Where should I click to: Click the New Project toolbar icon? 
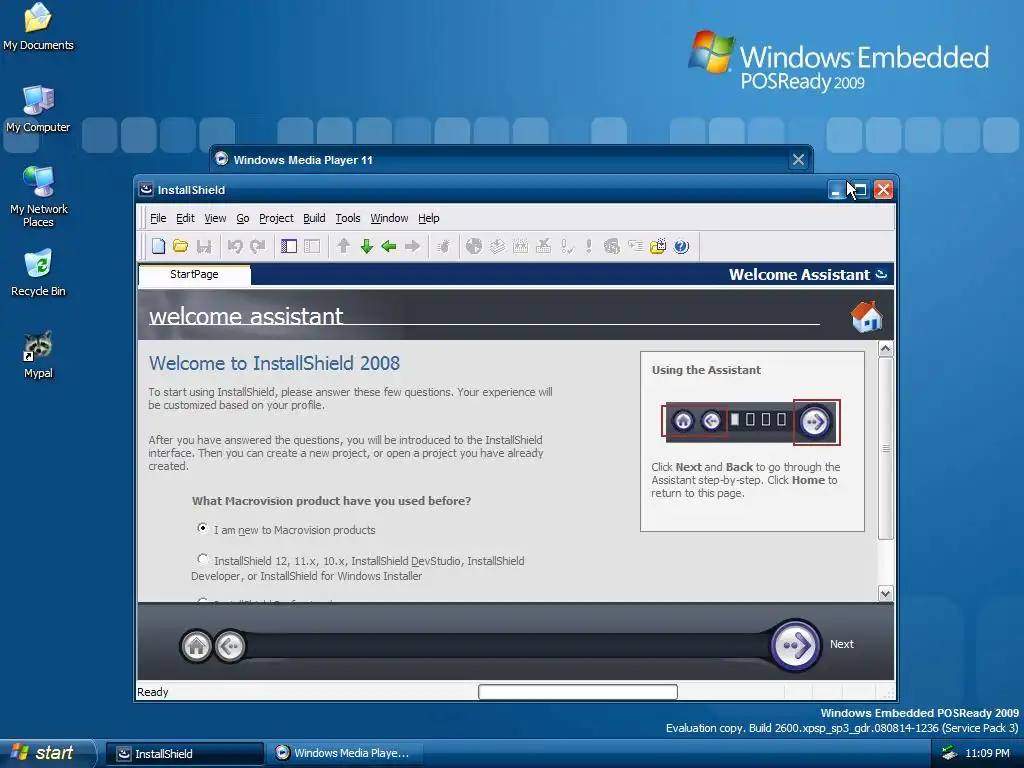click(158, 246)
